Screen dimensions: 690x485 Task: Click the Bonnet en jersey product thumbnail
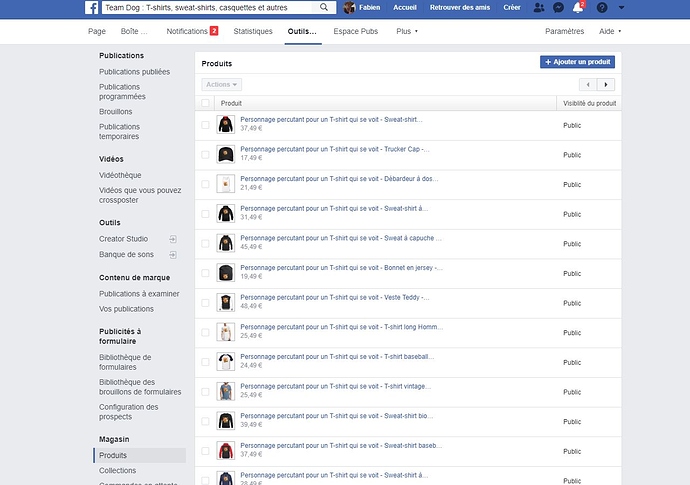click(226, 272)
